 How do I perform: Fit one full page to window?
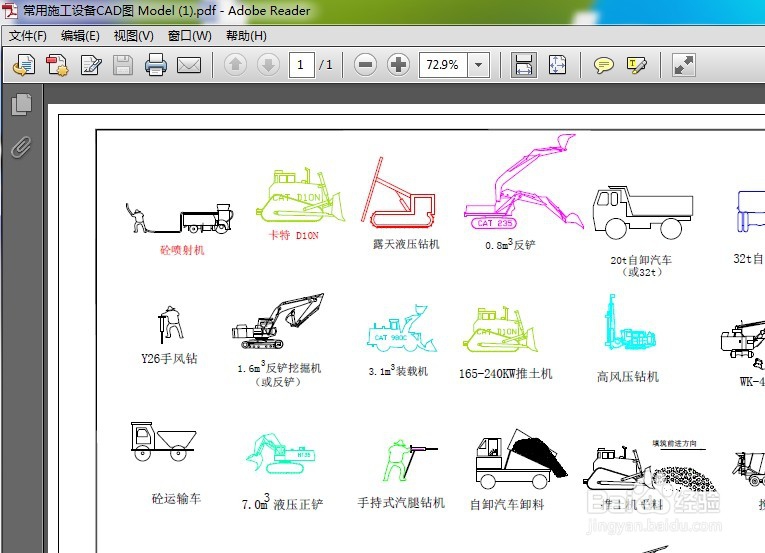(x=557, y=65)
